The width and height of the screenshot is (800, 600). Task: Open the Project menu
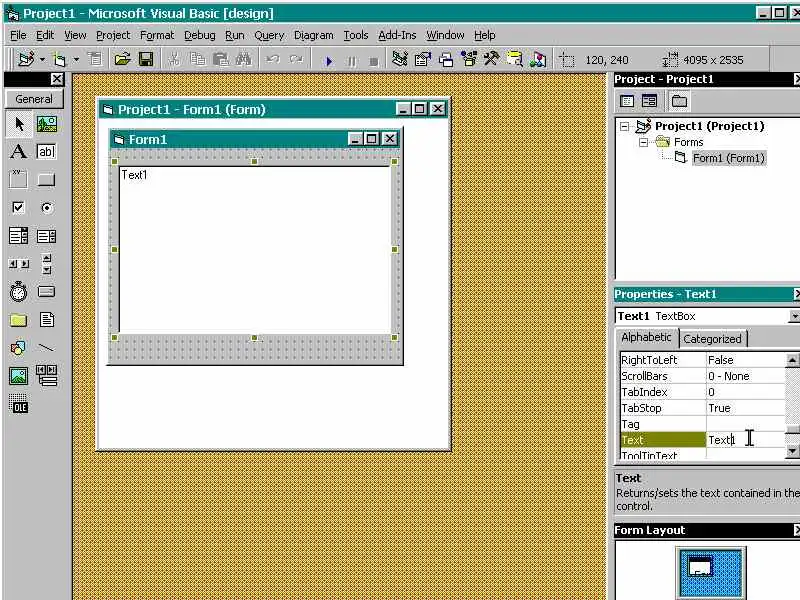point(113,35)
